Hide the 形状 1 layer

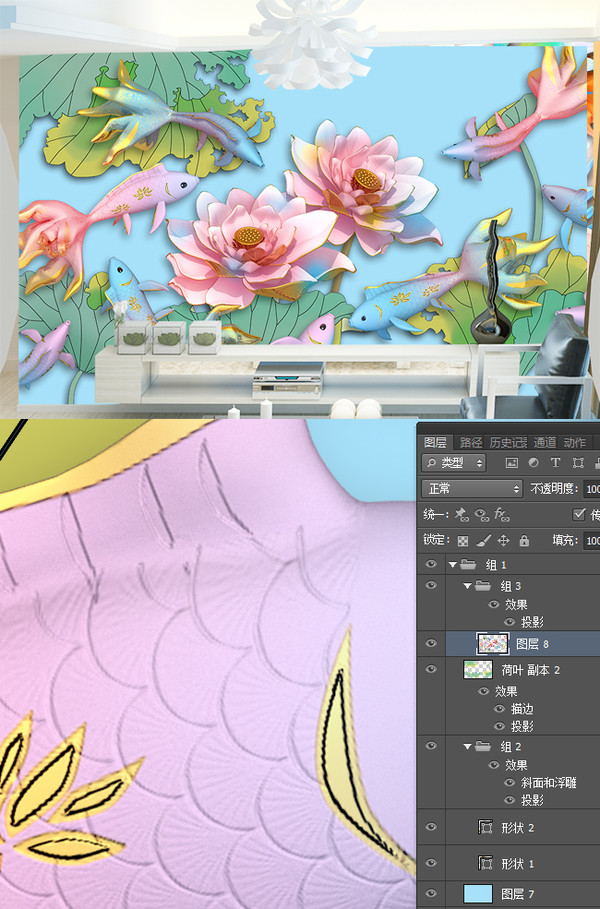(431, 863)
